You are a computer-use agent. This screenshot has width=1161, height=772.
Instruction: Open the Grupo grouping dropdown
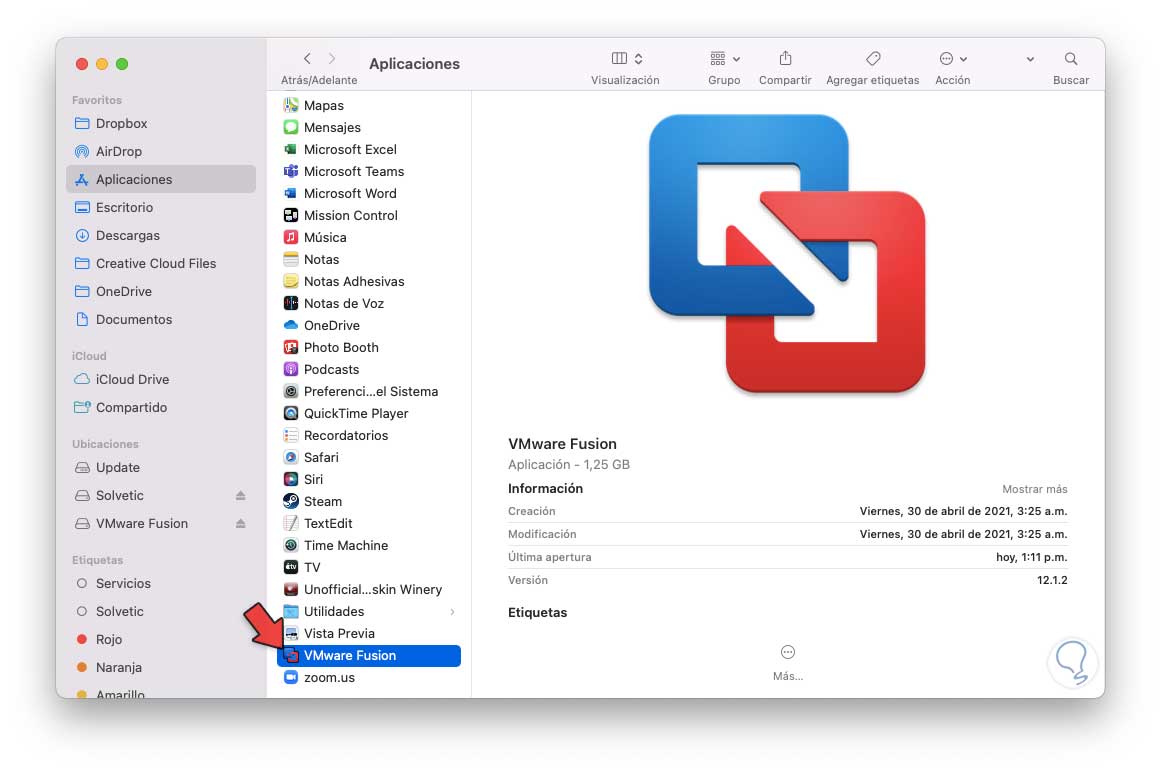point(725,58)
